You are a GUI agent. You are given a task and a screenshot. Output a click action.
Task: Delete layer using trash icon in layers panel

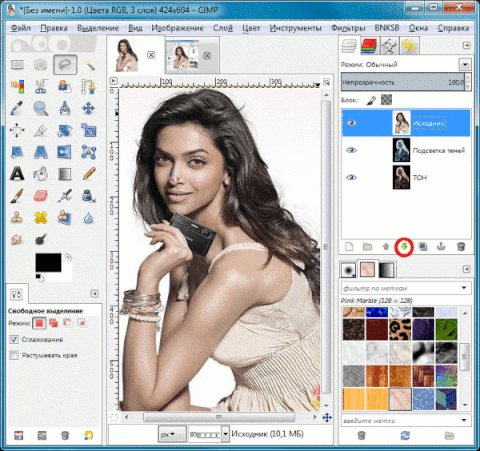pyautogui.click(x=461, y=247)
